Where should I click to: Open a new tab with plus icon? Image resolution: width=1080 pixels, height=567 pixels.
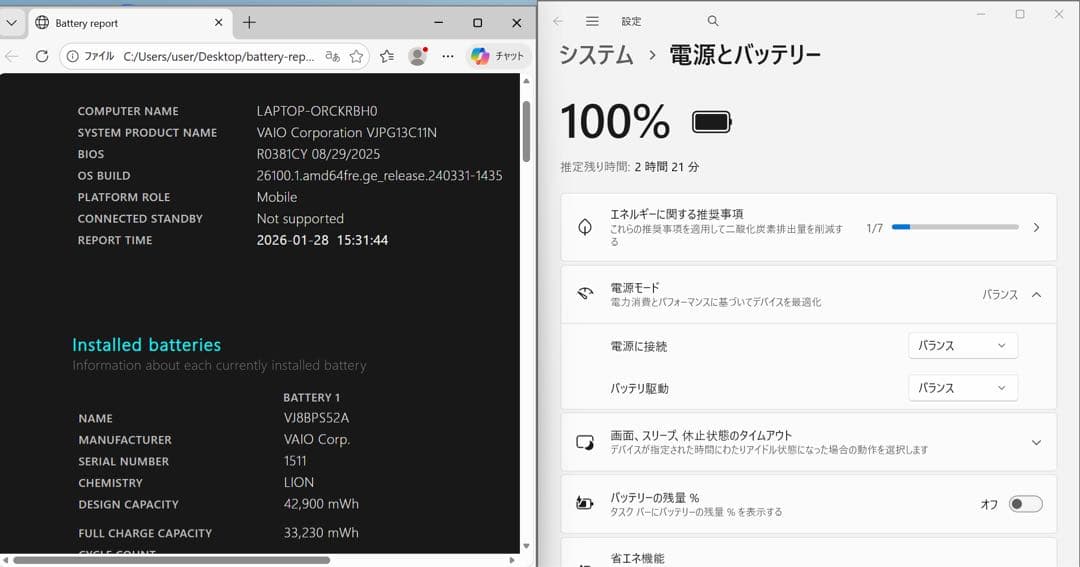click(249, 23)
